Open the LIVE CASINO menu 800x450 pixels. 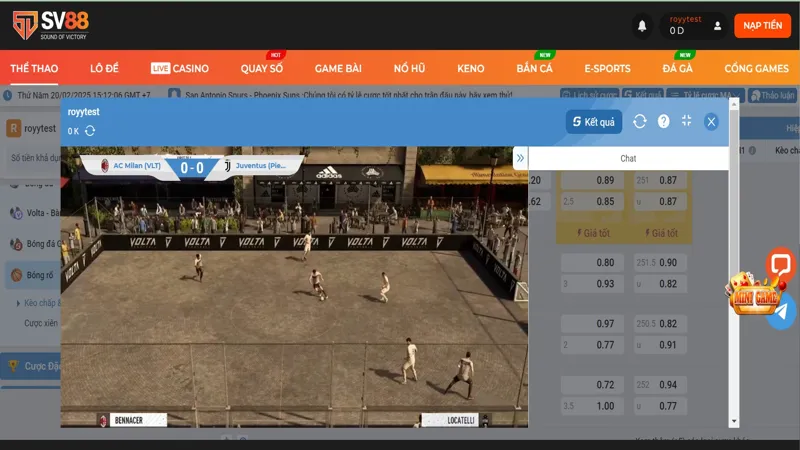pos(180,68)
